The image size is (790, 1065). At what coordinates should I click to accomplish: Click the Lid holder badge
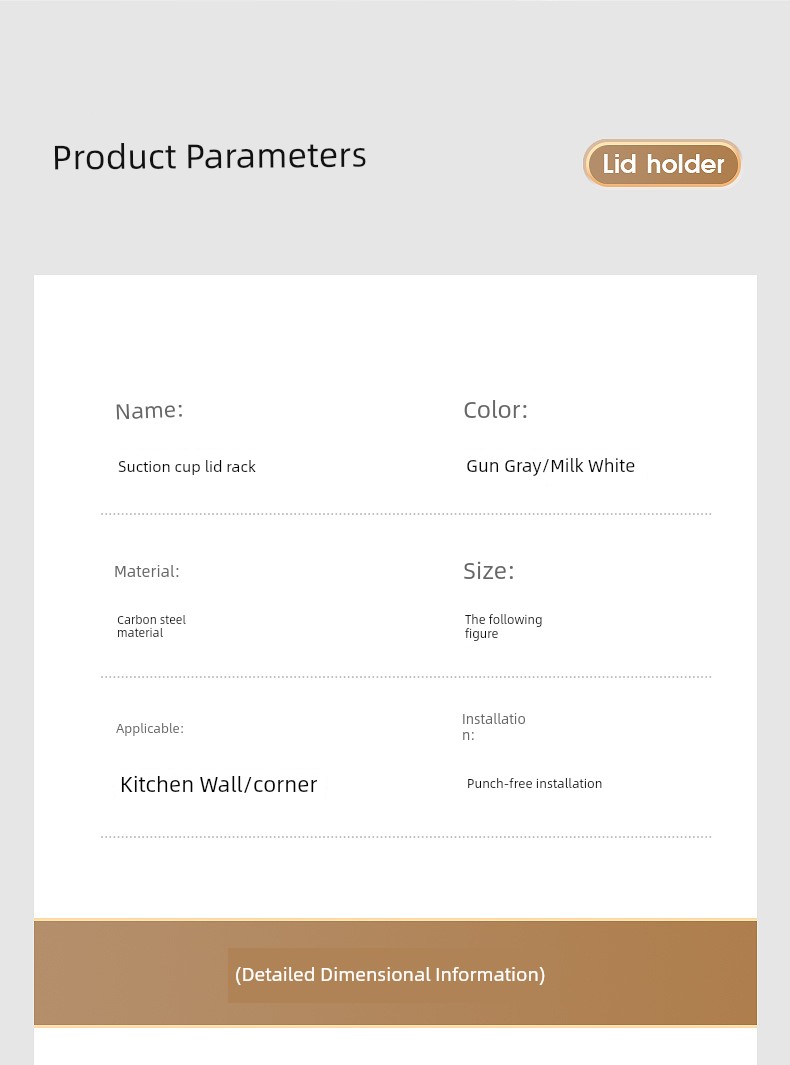[662, 164]
